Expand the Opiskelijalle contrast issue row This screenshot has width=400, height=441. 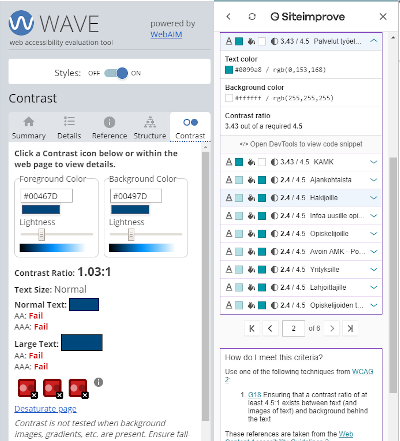point(301,234)
